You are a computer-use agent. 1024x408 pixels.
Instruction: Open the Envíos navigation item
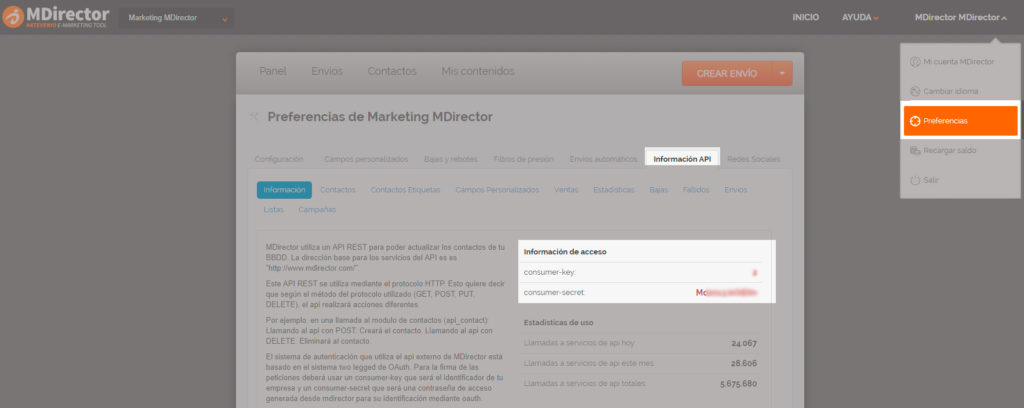(327, 71)
